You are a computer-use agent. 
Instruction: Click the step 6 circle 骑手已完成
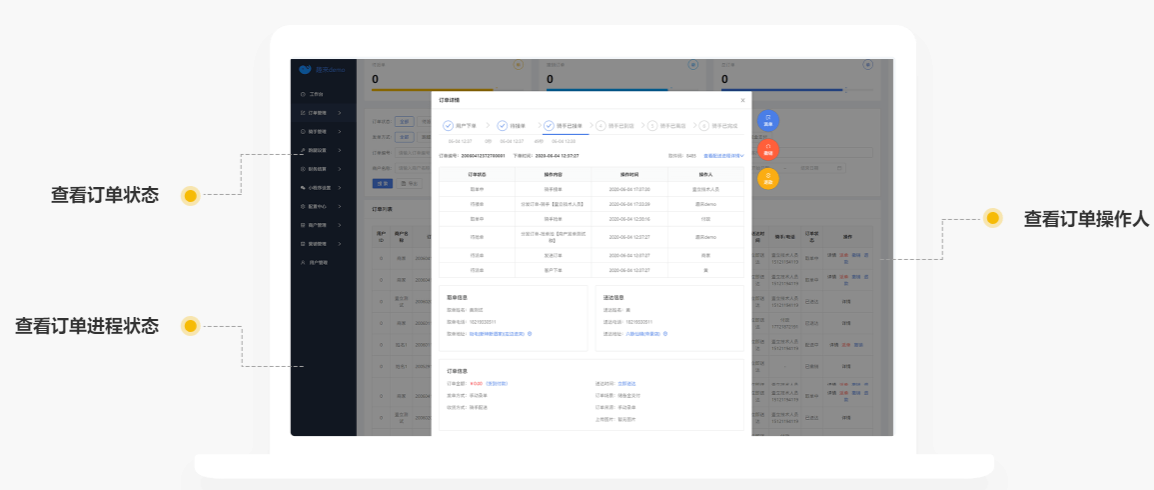coord(704,126)
